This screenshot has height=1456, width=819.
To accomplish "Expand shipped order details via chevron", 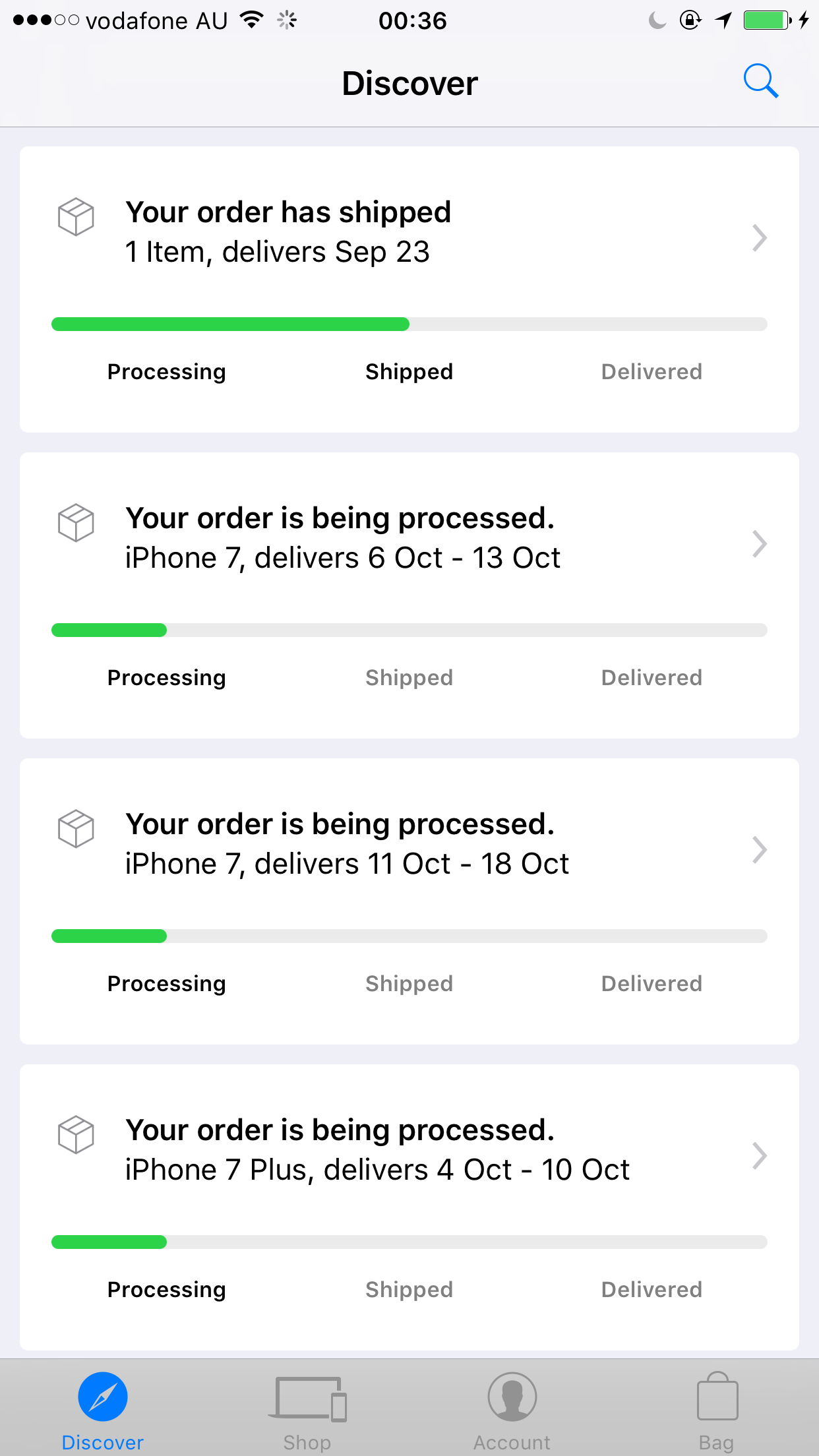I will coord(760,238).
